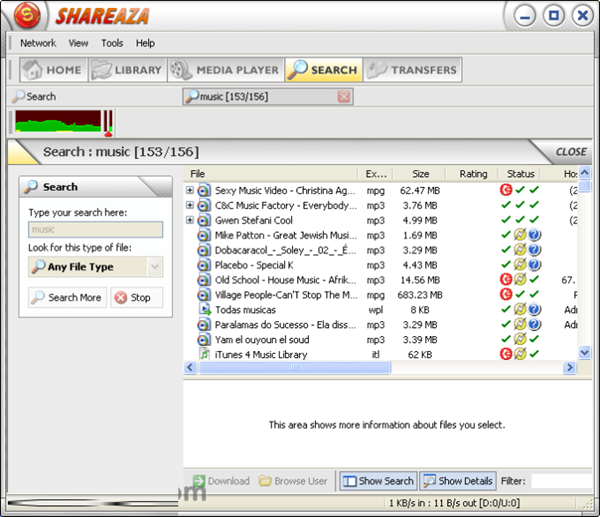
Task: Click the Search magnifier toolbar item
Action: tap(34, 96)
